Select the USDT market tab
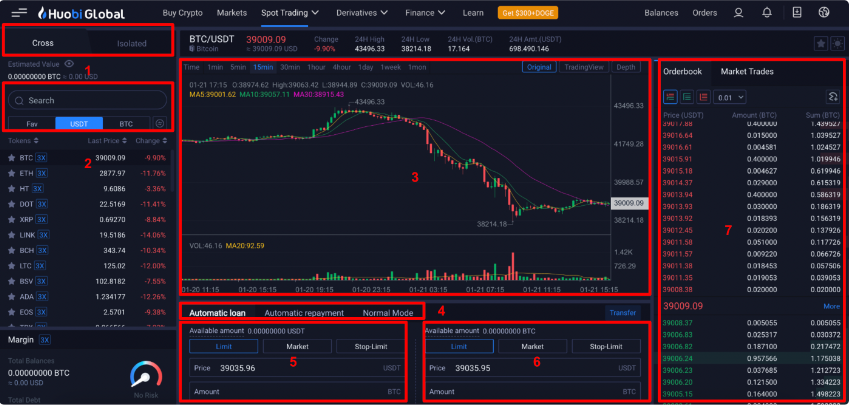Viewport: 851px width, 407px height. tap(79, 124)
